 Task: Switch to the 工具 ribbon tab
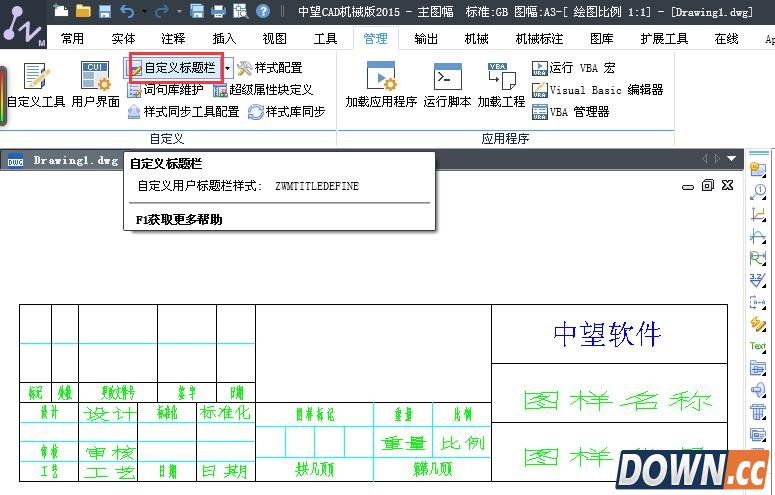(325, 39)
